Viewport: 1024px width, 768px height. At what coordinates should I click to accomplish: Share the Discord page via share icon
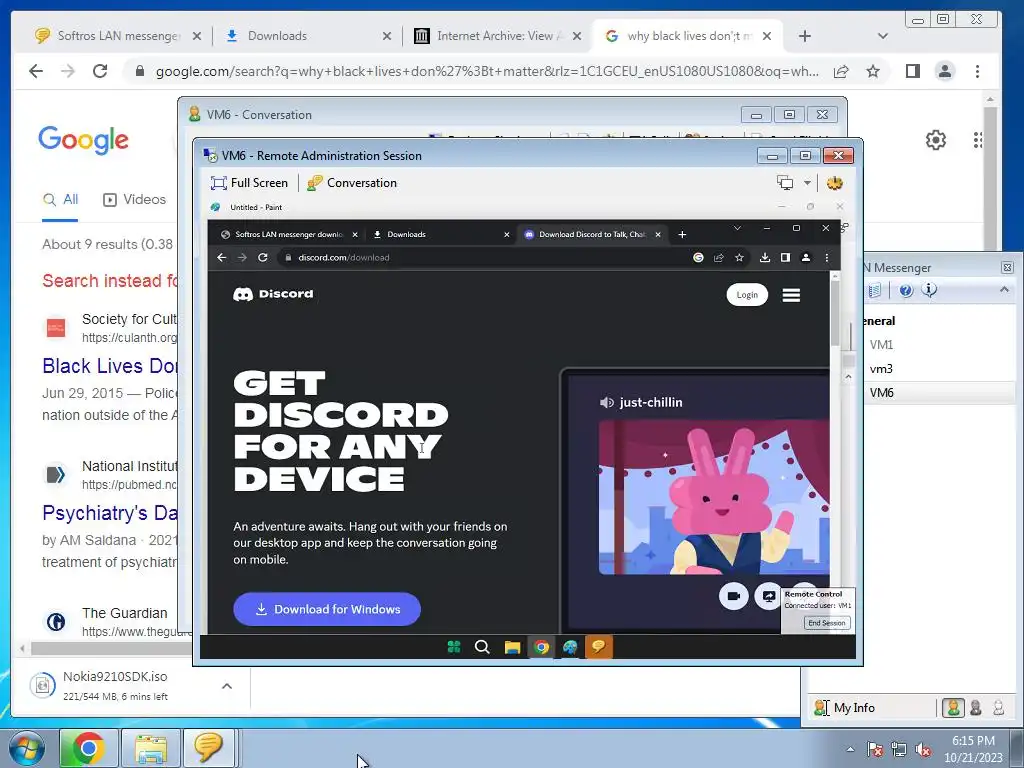[718, 257]
